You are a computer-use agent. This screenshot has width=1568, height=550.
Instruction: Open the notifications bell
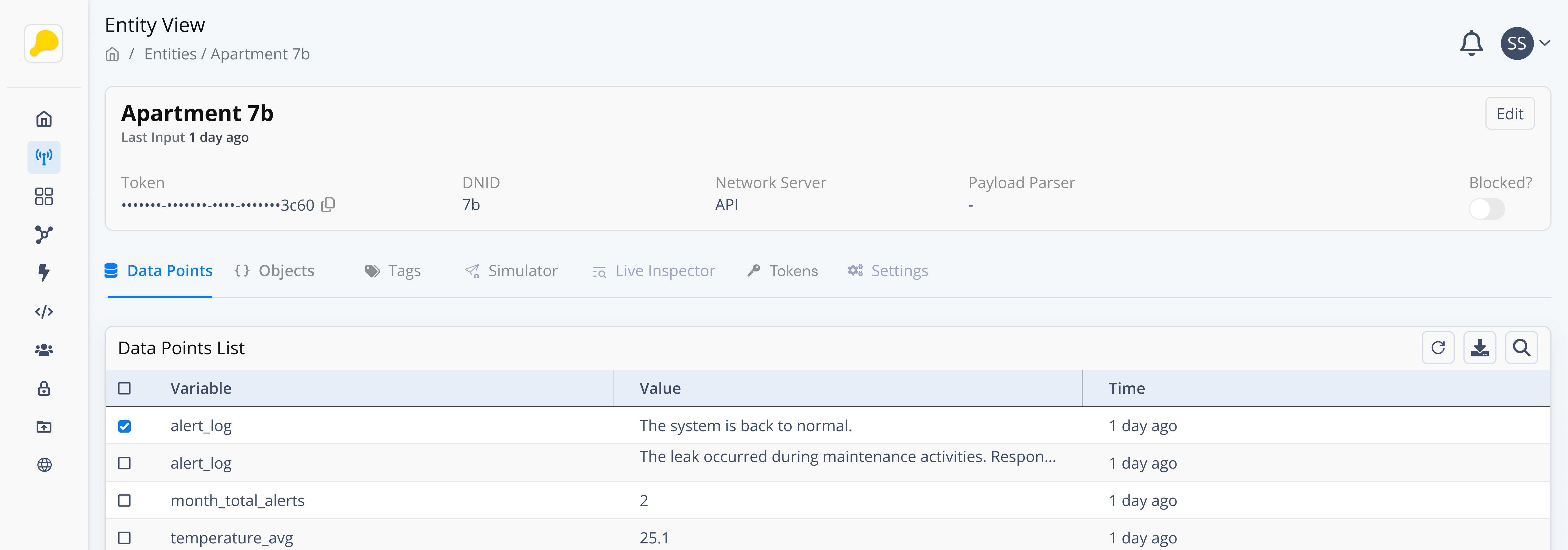pyautogui.click(x=1471, y=43)
